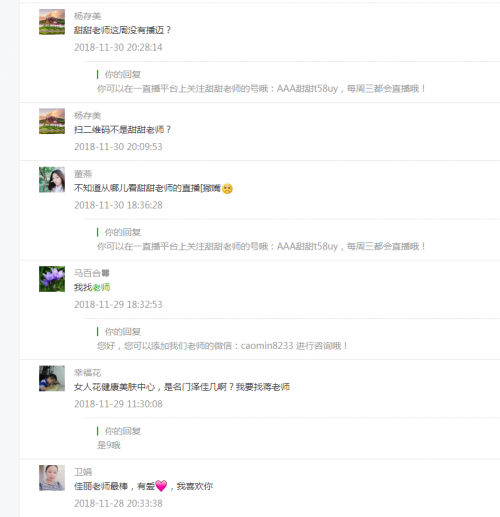Select the comment 甜甜老师这周没有播迈？
The width and height of the screenshot is (500, 517).
[122, 30]
